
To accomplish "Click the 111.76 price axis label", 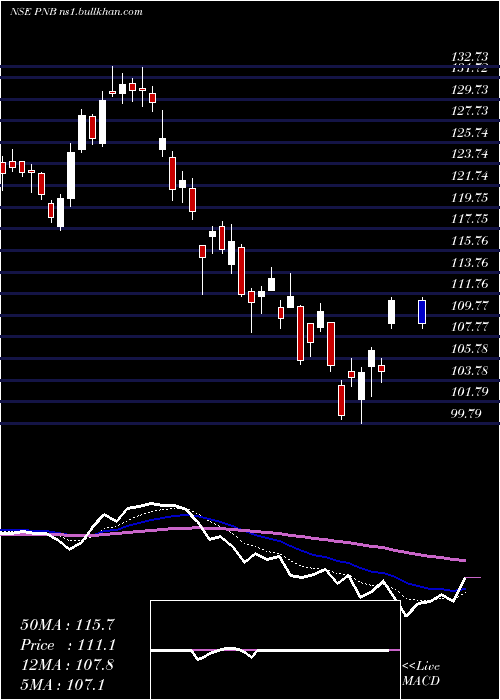I will point(470,284).
